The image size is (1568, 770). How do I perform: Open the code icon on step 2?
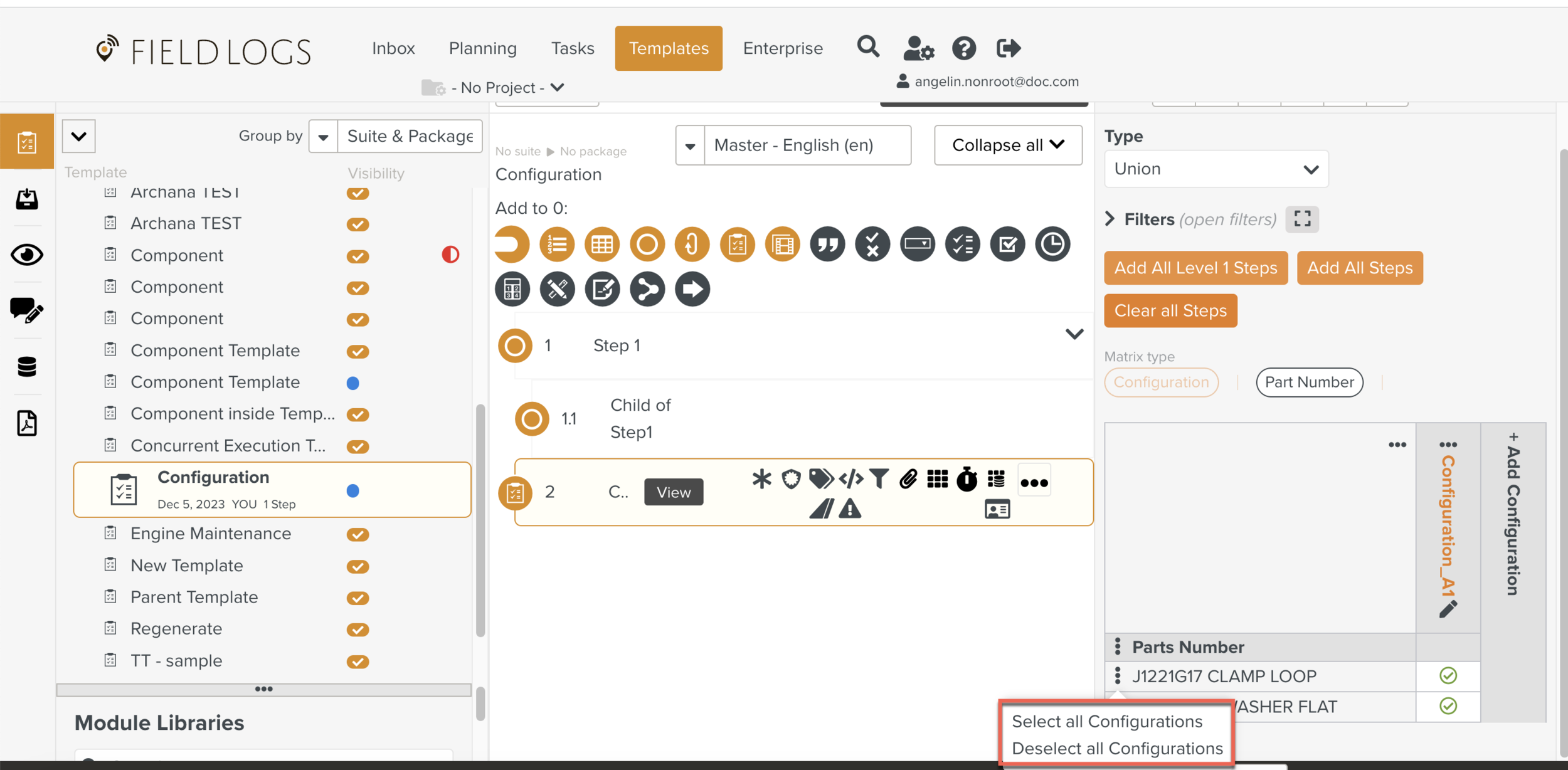pyautogui.click(x=850, y=479)
